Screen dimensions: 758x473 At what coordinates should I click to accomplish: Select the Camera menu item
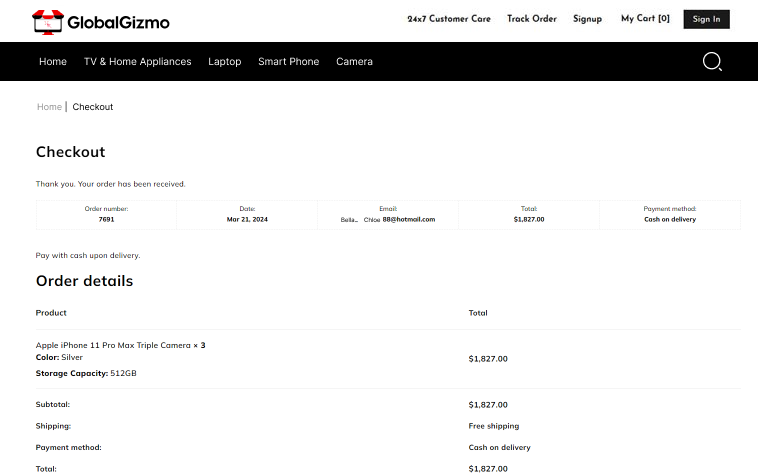pyautogui.click(x=354, y=62)
